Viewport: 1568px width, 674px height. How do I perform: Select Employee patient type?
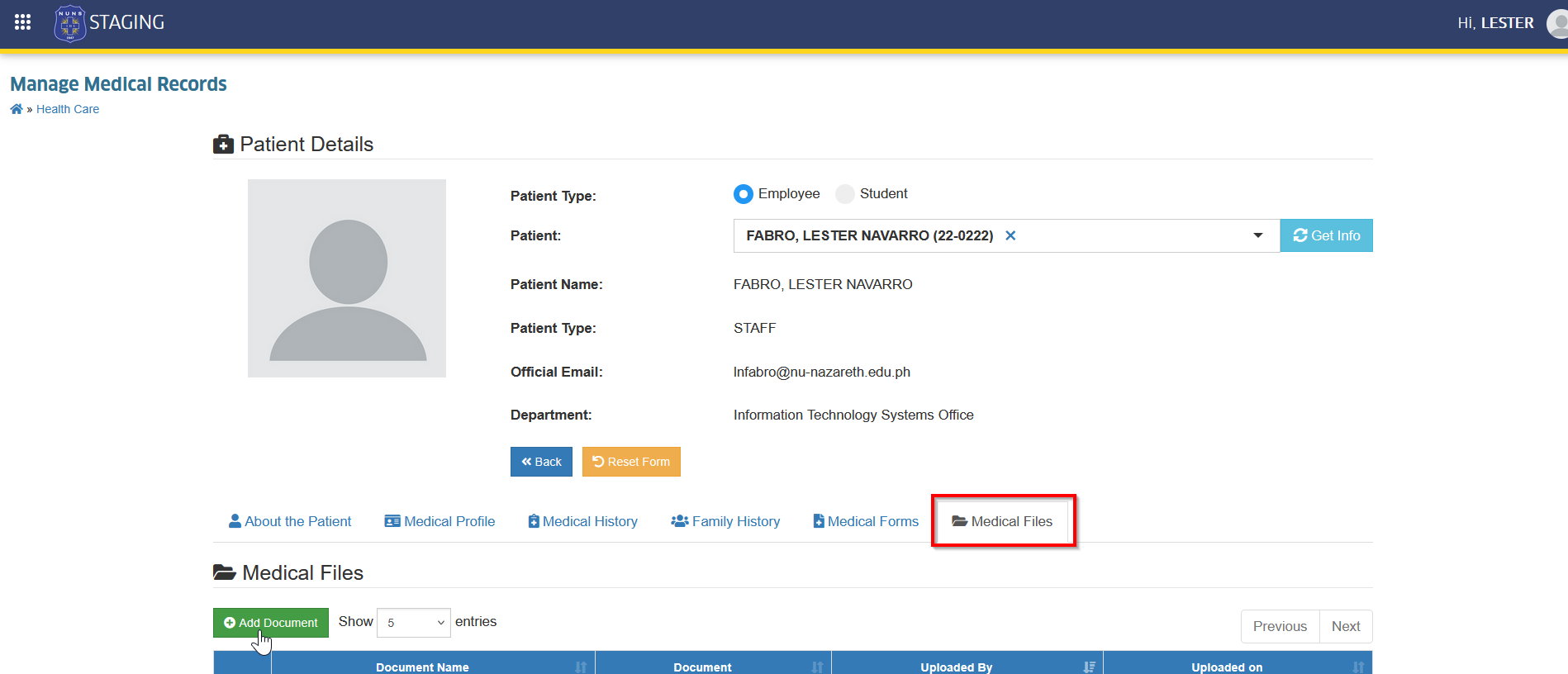click(x=744, y=194)
